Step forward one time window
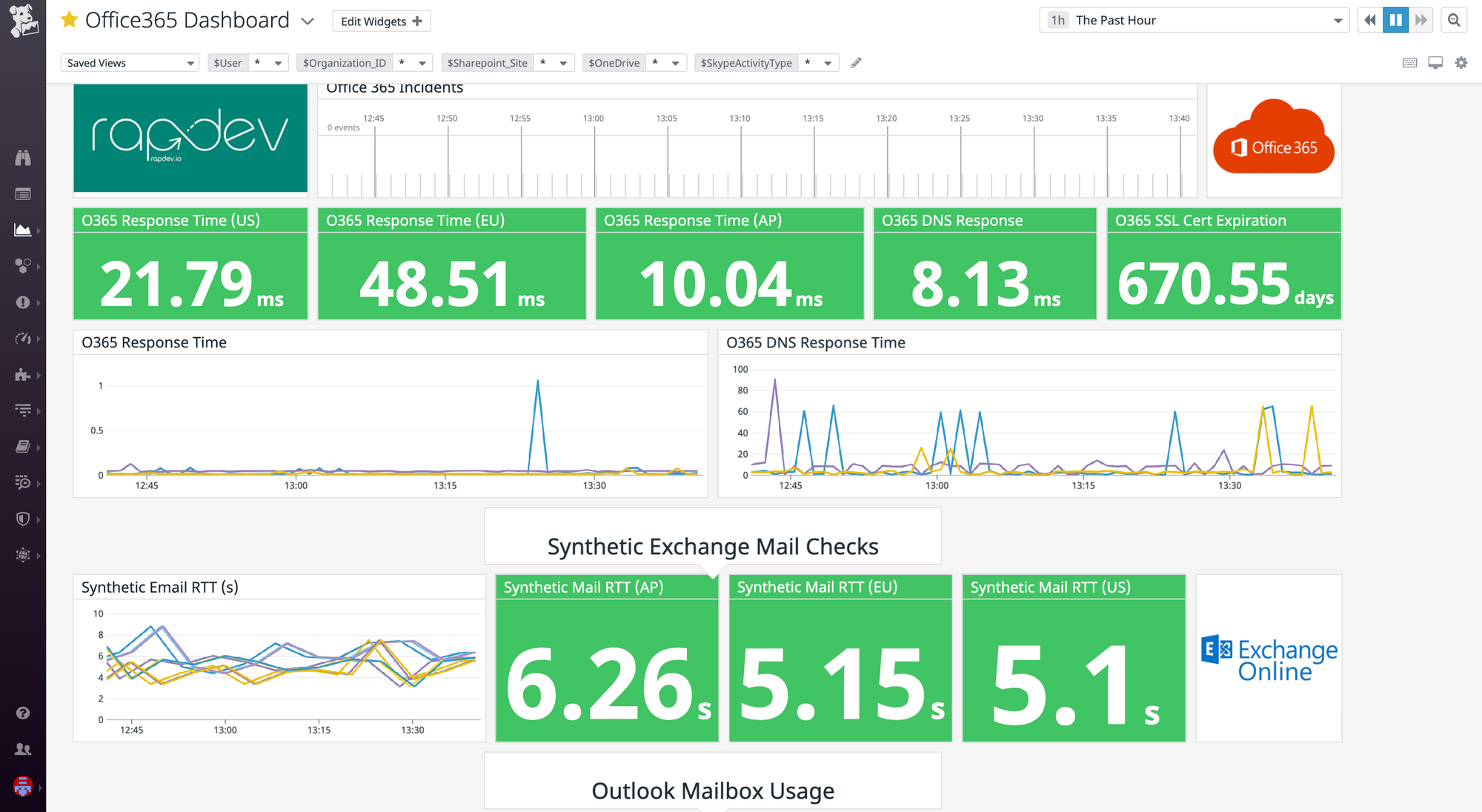 click(x=1420, y=21)
